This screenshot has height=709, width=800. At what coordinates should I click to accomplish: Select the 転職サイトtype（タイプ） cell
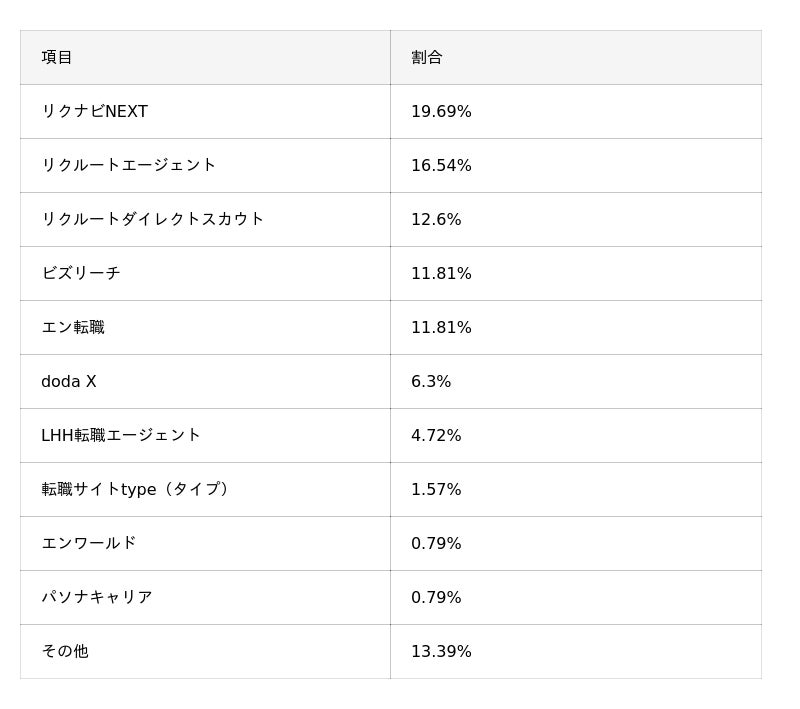click(x=137, y=489)
